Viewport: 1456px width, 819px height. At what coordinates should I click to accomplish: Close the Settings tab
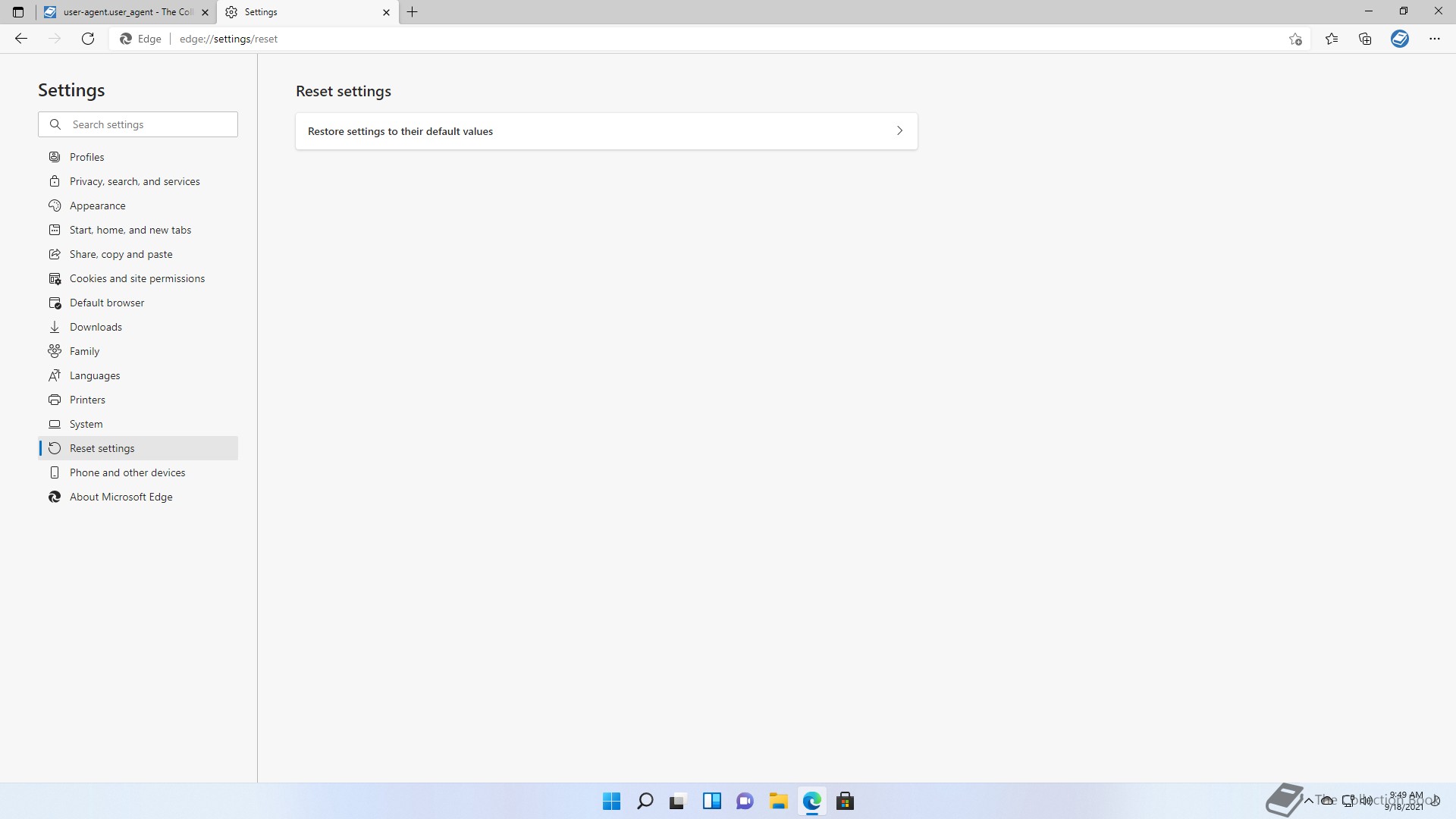point(386,12)
